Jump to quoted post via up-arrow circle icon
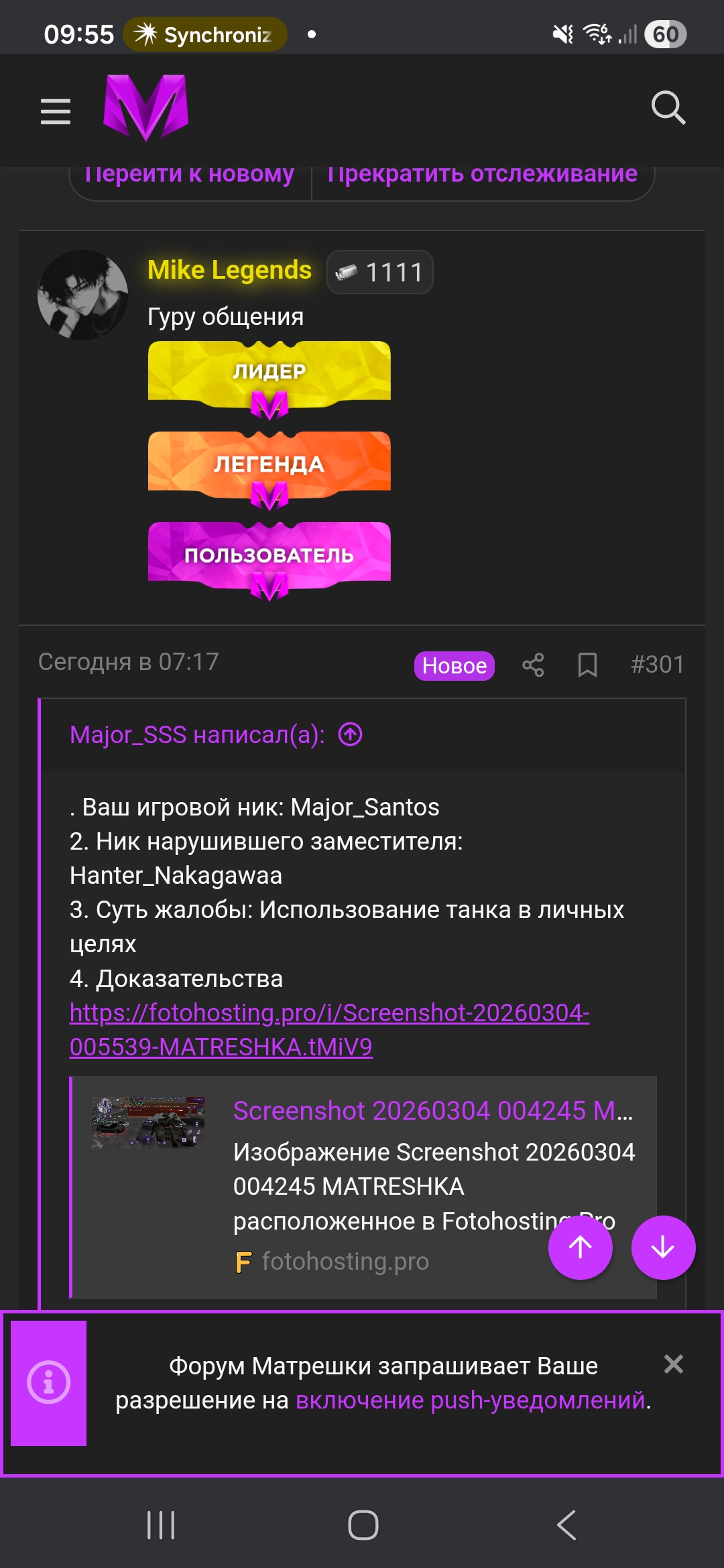Viewport: 724px width, 1568px height. (351, 734)
